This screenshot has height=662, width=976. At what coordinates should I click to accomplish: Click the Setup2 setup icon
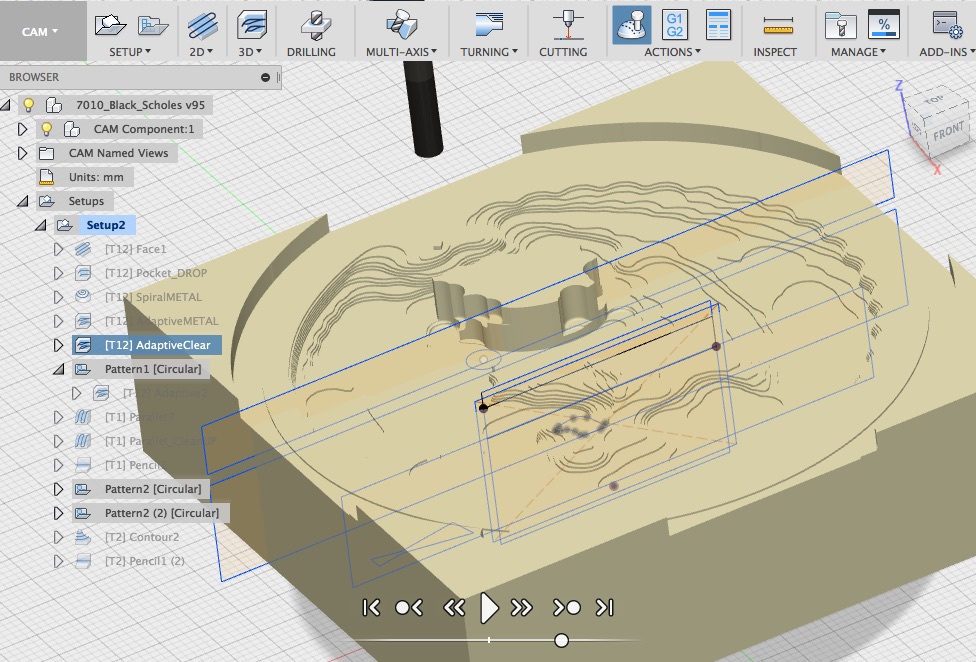[x=65, y=225]
